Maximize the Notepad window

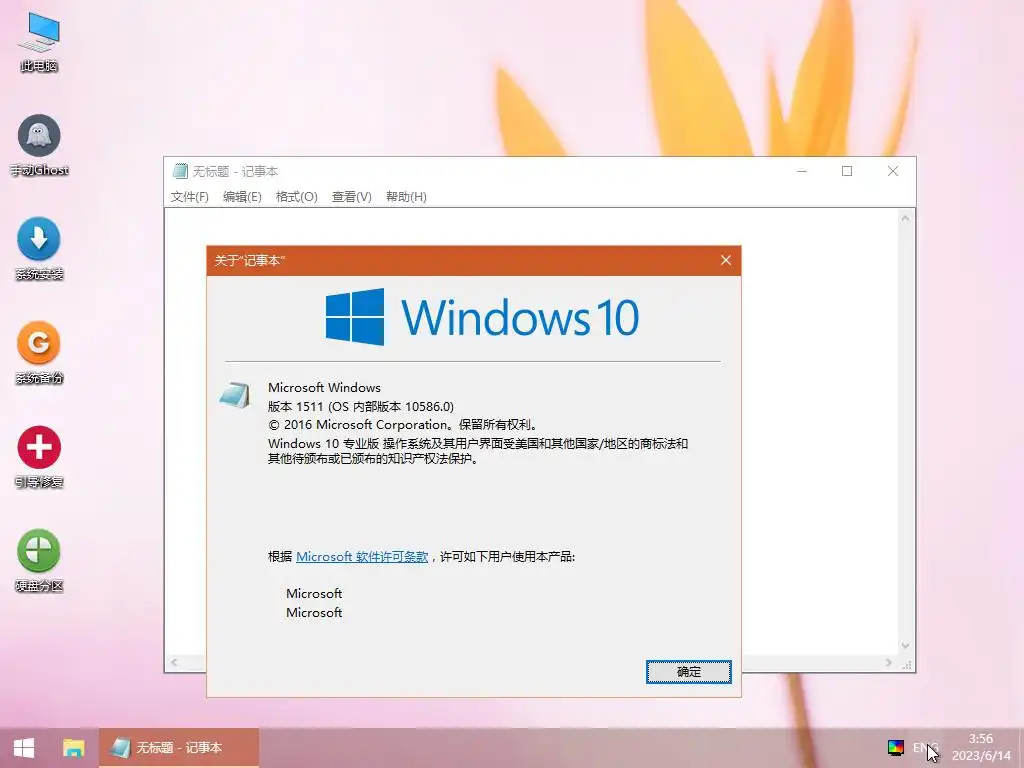tap(847, 171)
